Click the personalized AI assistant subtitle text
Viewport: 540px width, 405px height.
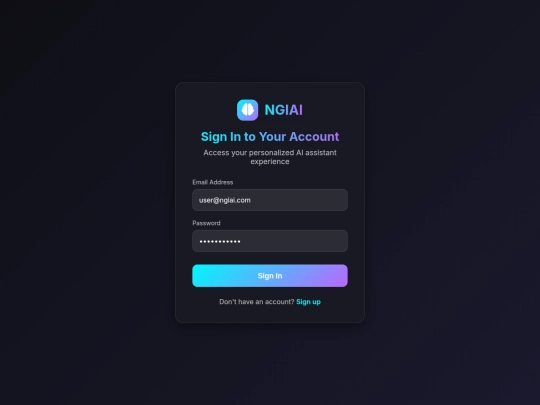(x=270, y=157)
